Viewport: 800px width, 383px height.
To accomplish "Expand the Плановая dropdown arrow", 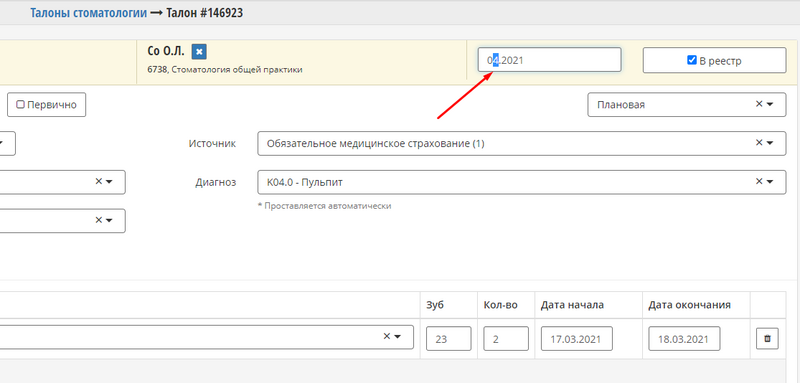I will (x=770, y=104).
